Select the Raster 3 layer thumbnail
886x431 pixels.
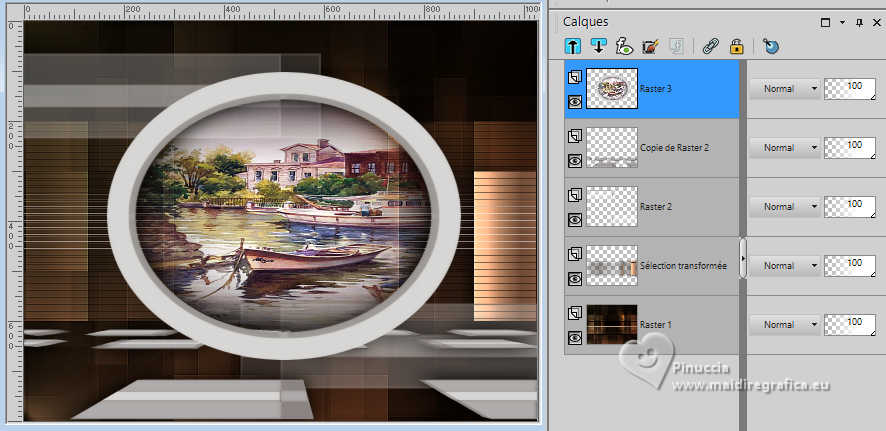(x=612, y=89)
